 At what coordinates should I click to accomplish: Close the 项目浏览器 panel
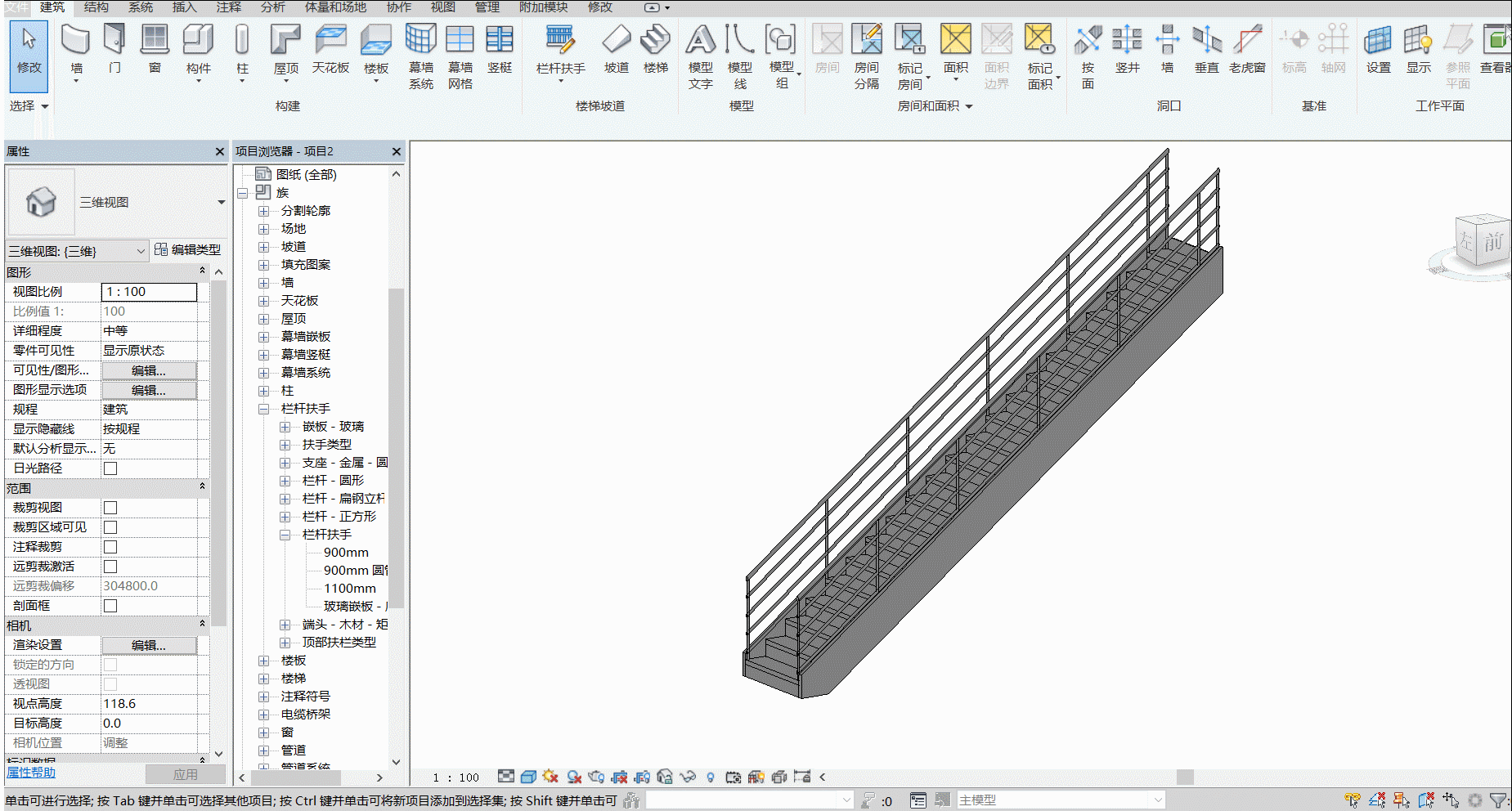397,151
